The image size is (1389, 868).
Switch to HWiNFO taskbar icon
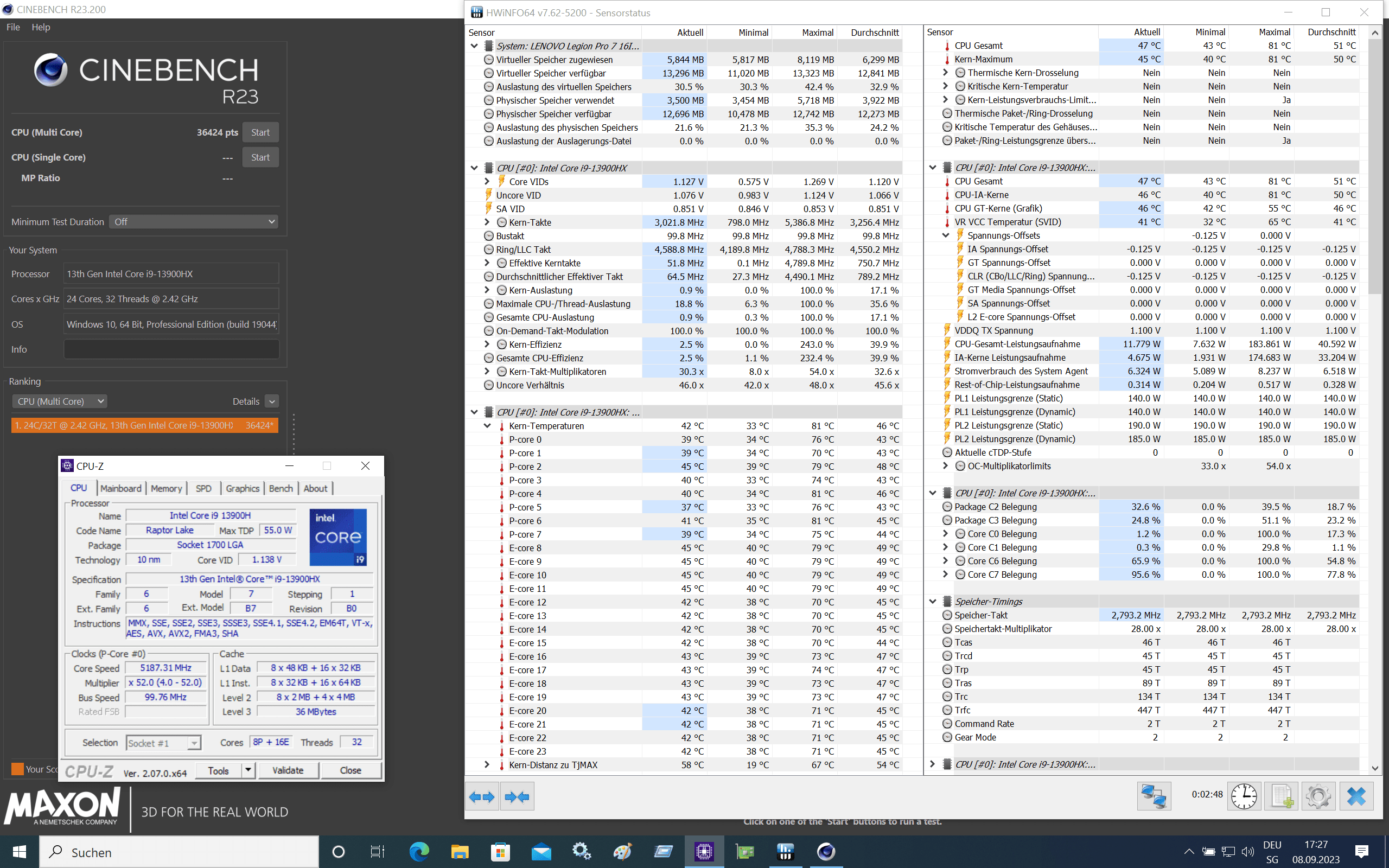(785, 852)
